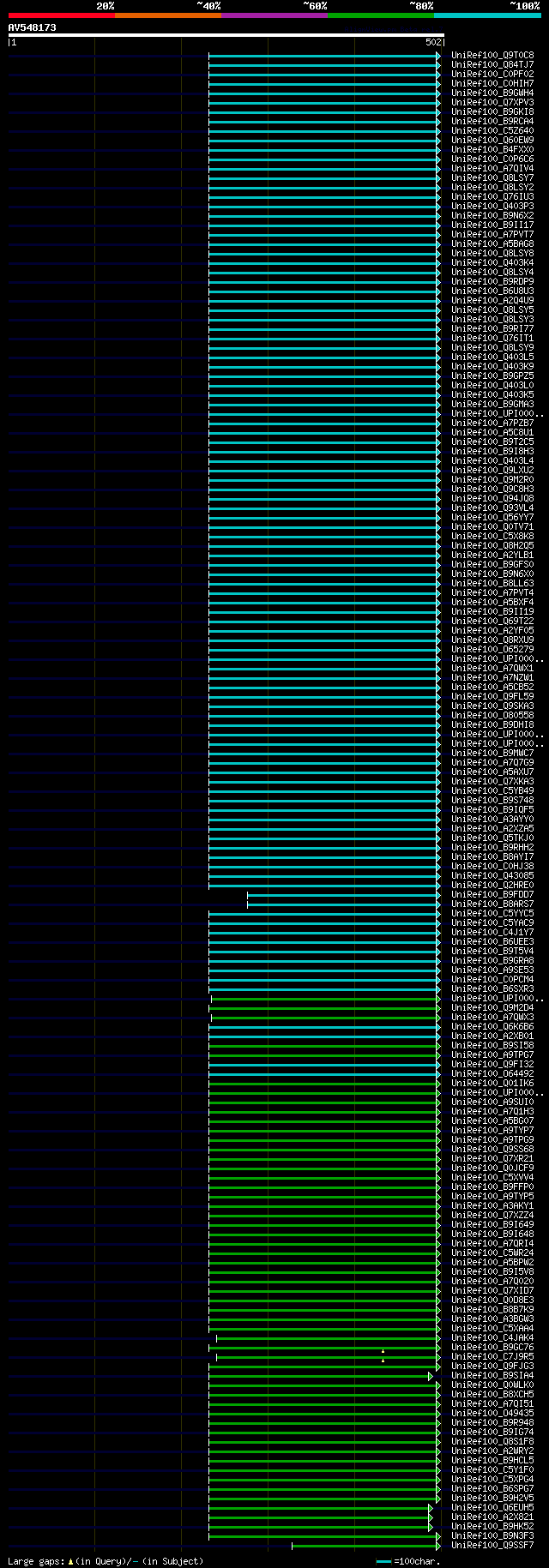Click the text UniRef100_B9S748
Screen dimensions: 549x1568
(x=492, y=801)
